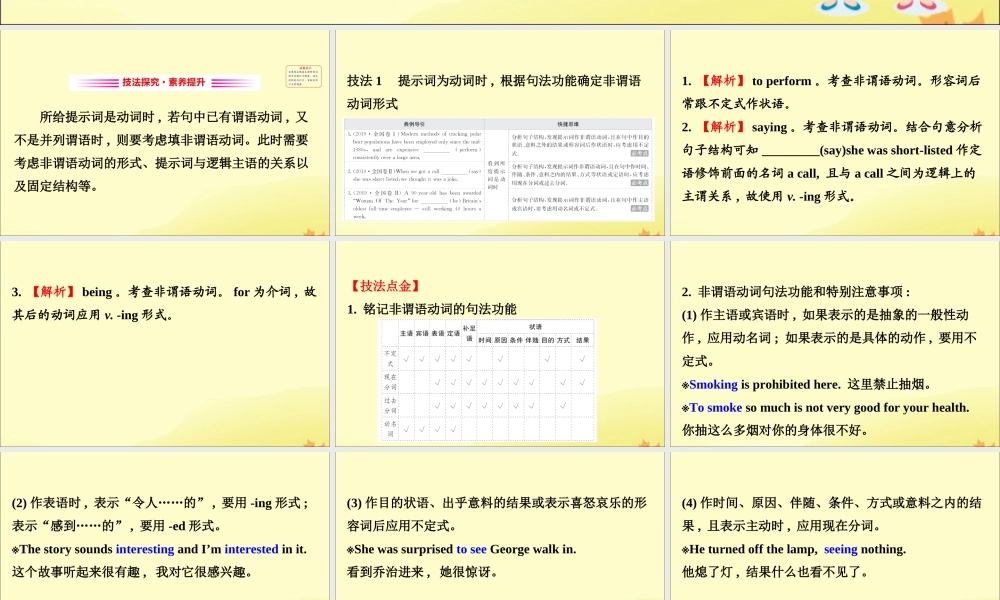
Task: Open the slide with He turned off the lamp
Action: tap(835, 526)
